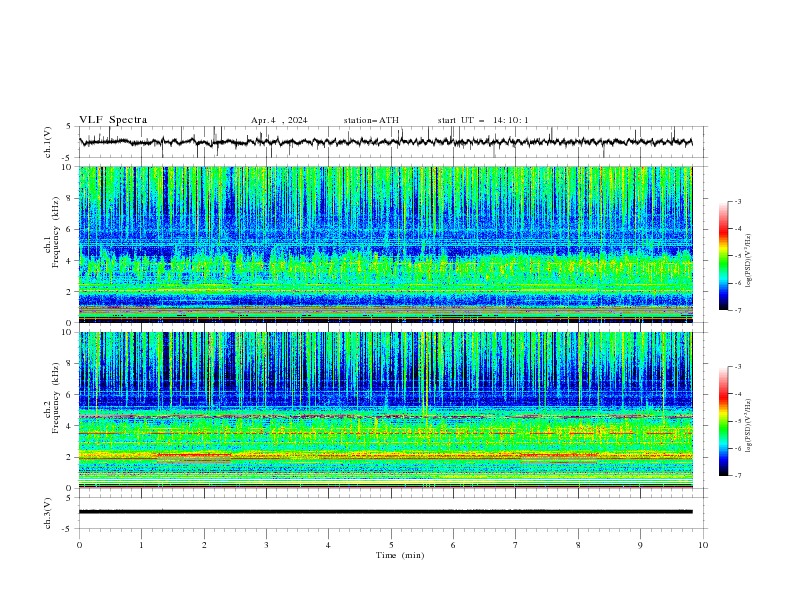Click the 8 kHz tick label of ch.2
The image size is (792, 612).
pos(70,364)
